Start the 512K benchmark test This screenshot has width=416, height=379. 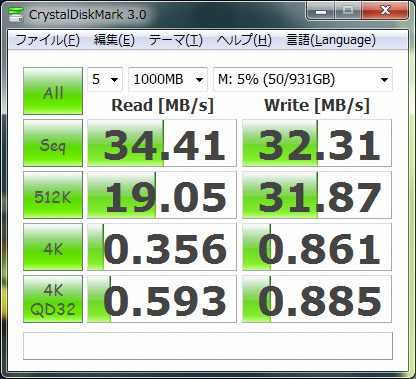coord(53,195)
